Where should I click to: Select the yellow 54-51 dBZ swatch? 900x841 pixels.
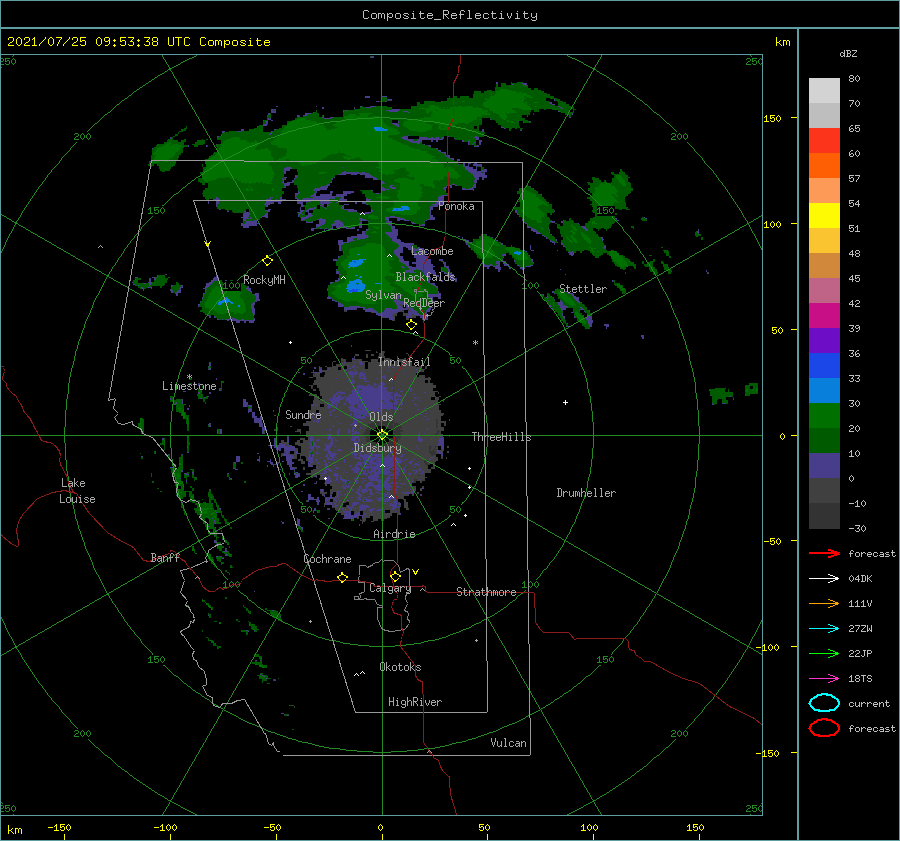click(824, 215)
